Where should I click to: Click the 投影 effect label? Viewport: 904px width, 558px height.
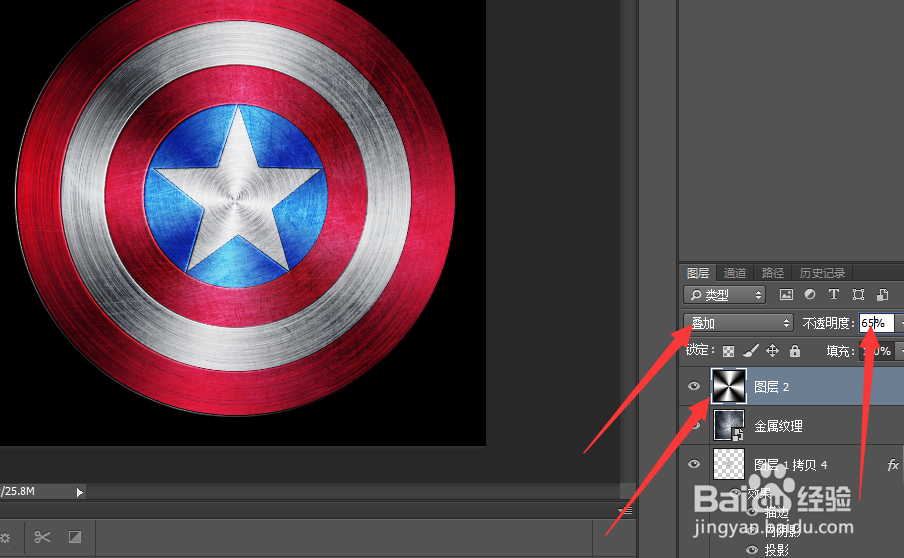(776, 550)
